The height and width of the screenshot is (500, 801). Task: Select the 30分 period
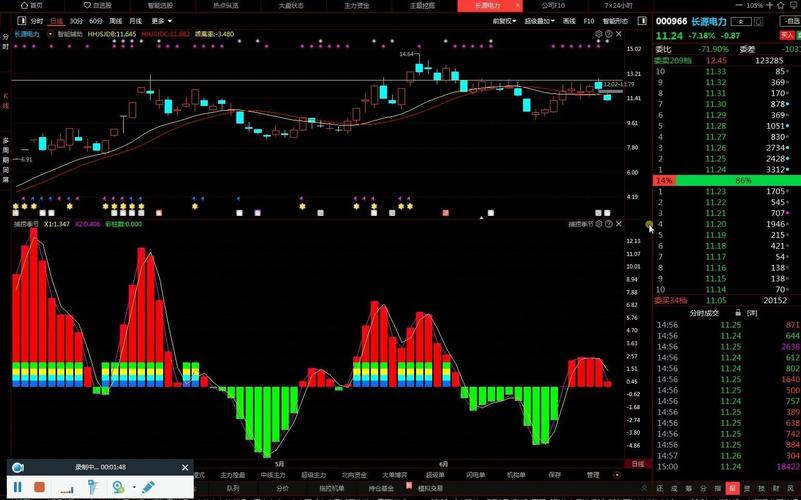pos(76,20)
